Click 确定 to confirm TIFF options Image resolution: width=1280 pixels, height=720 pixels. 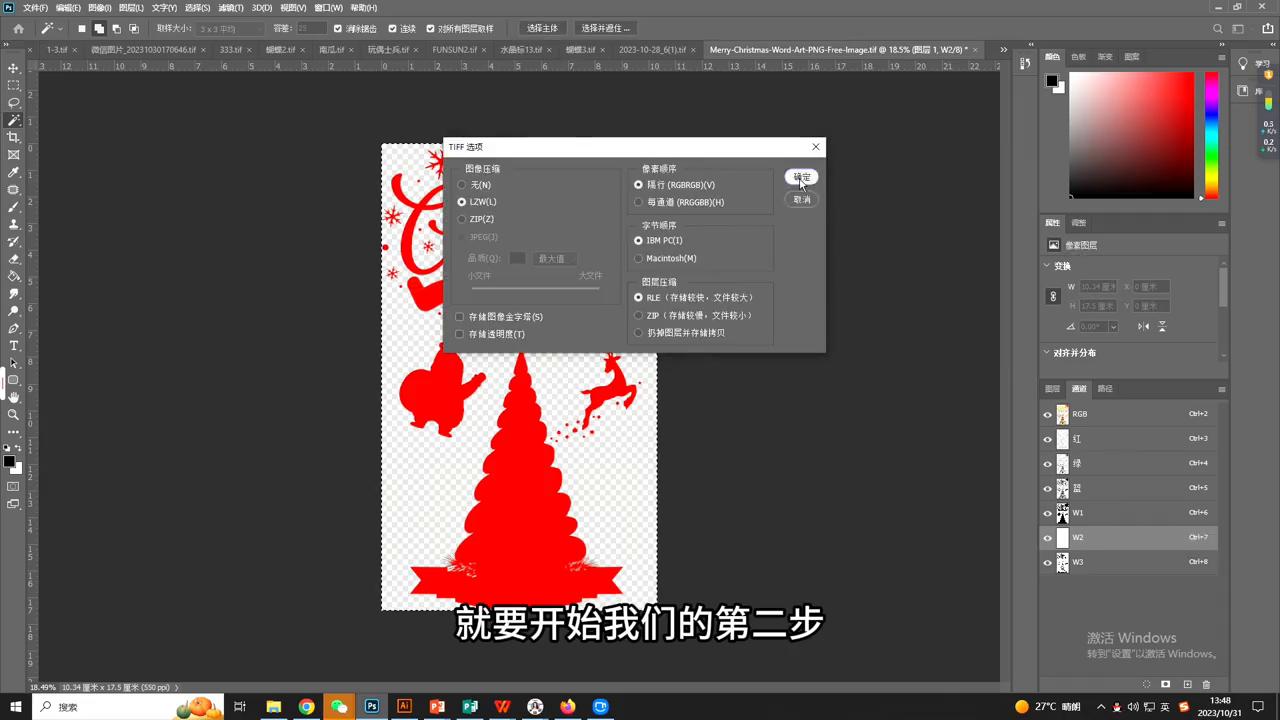point(801,178)
